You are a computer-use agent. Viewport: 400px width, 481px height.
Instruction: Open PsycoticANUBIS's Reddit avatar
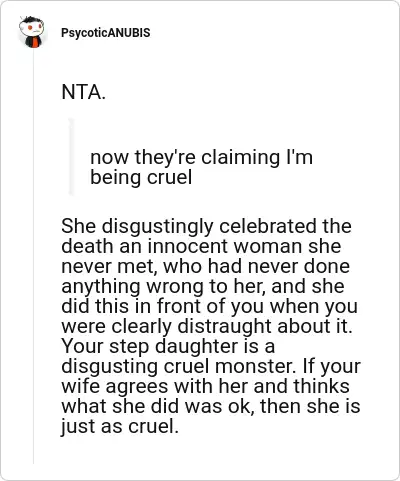pyautogui.click(x=31, y=32)
